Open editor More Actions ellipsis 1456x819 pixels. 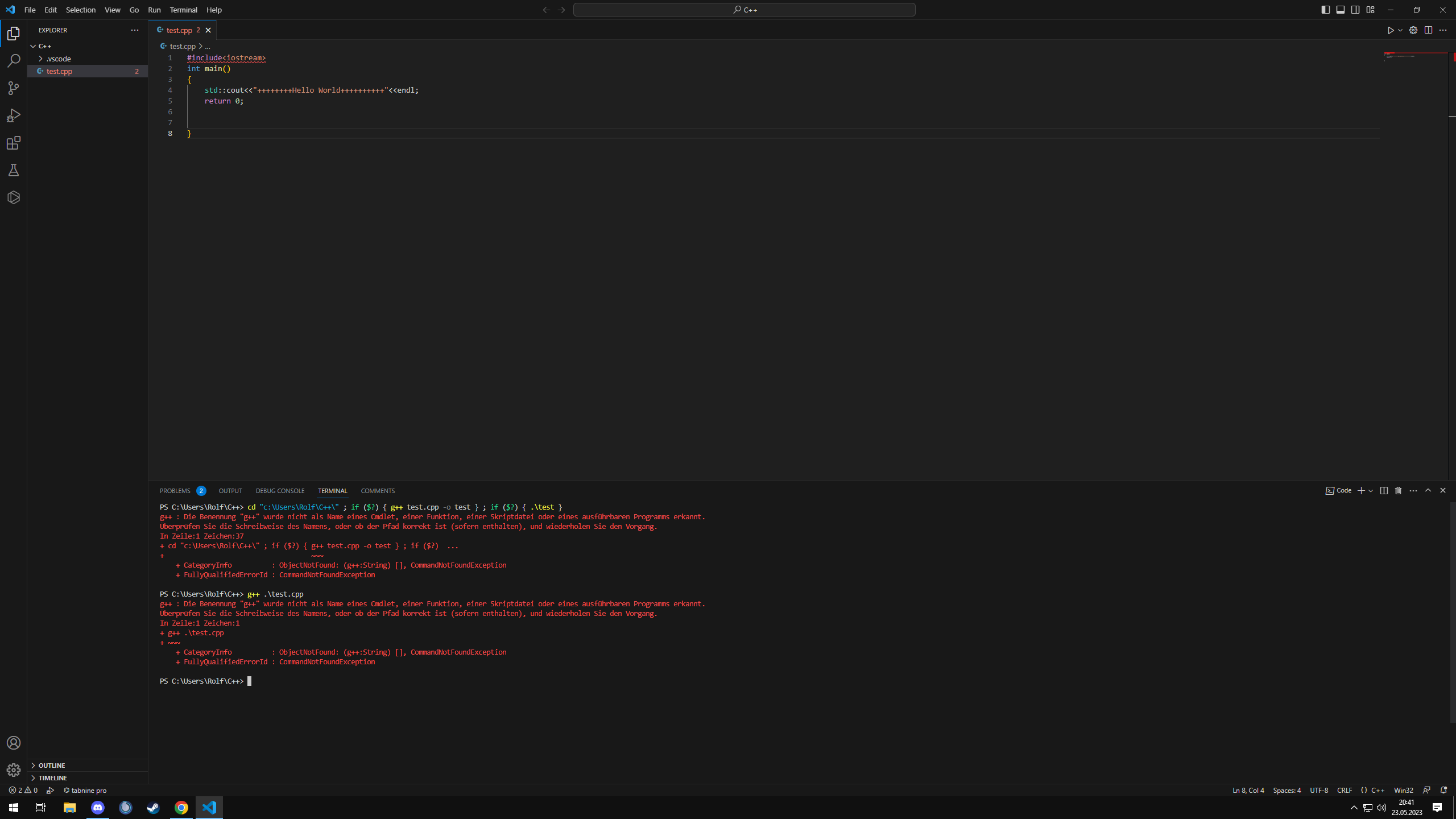pyautogui.click(x=1443, y=30)
